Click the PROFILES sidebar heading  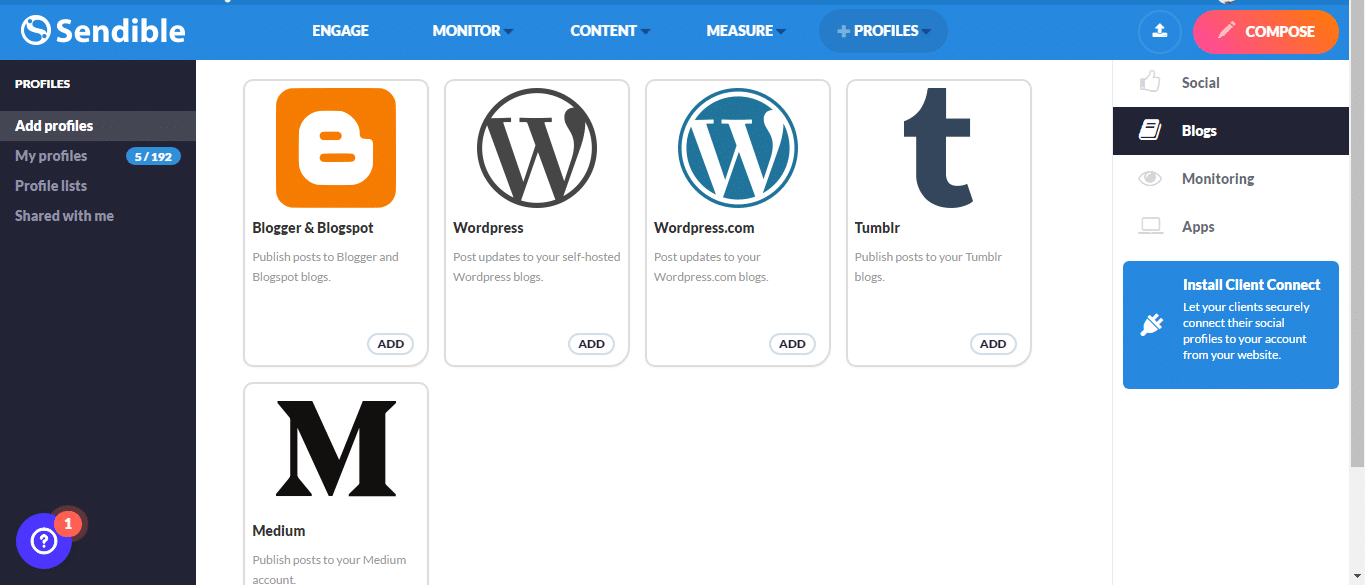click(x=43, y=85)
